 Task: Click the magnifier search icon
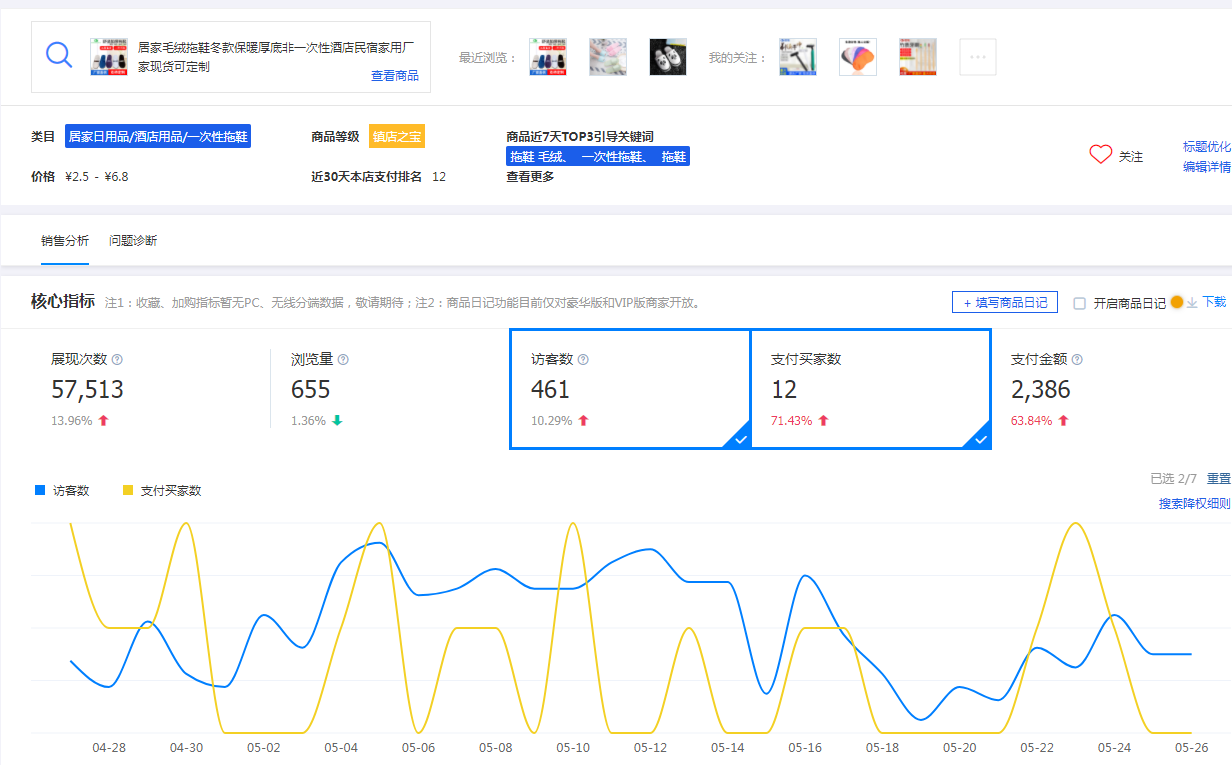coord(59,55)
